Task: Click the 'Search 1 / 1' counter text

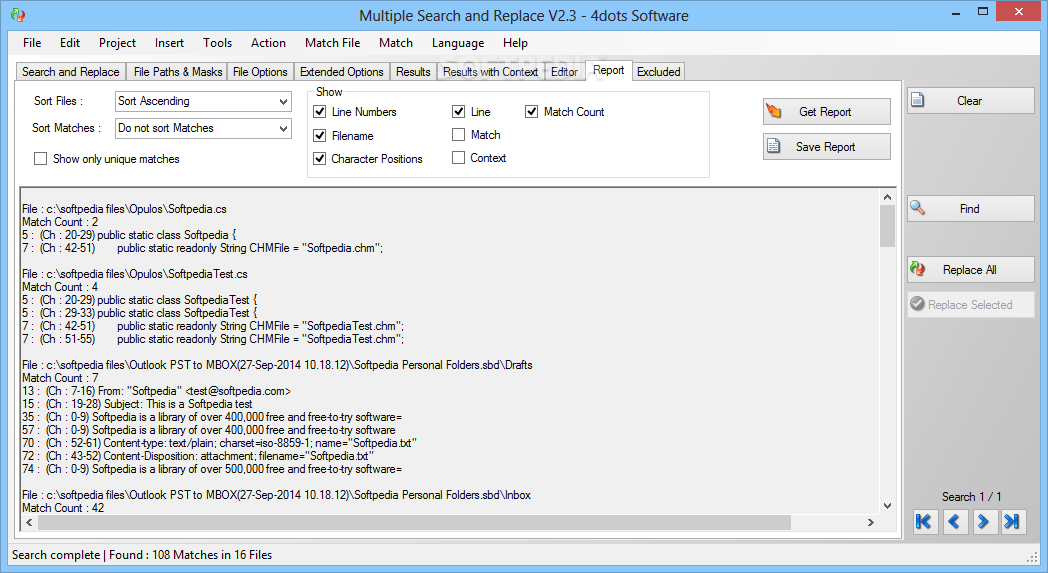Action: [x=971, y=497]
